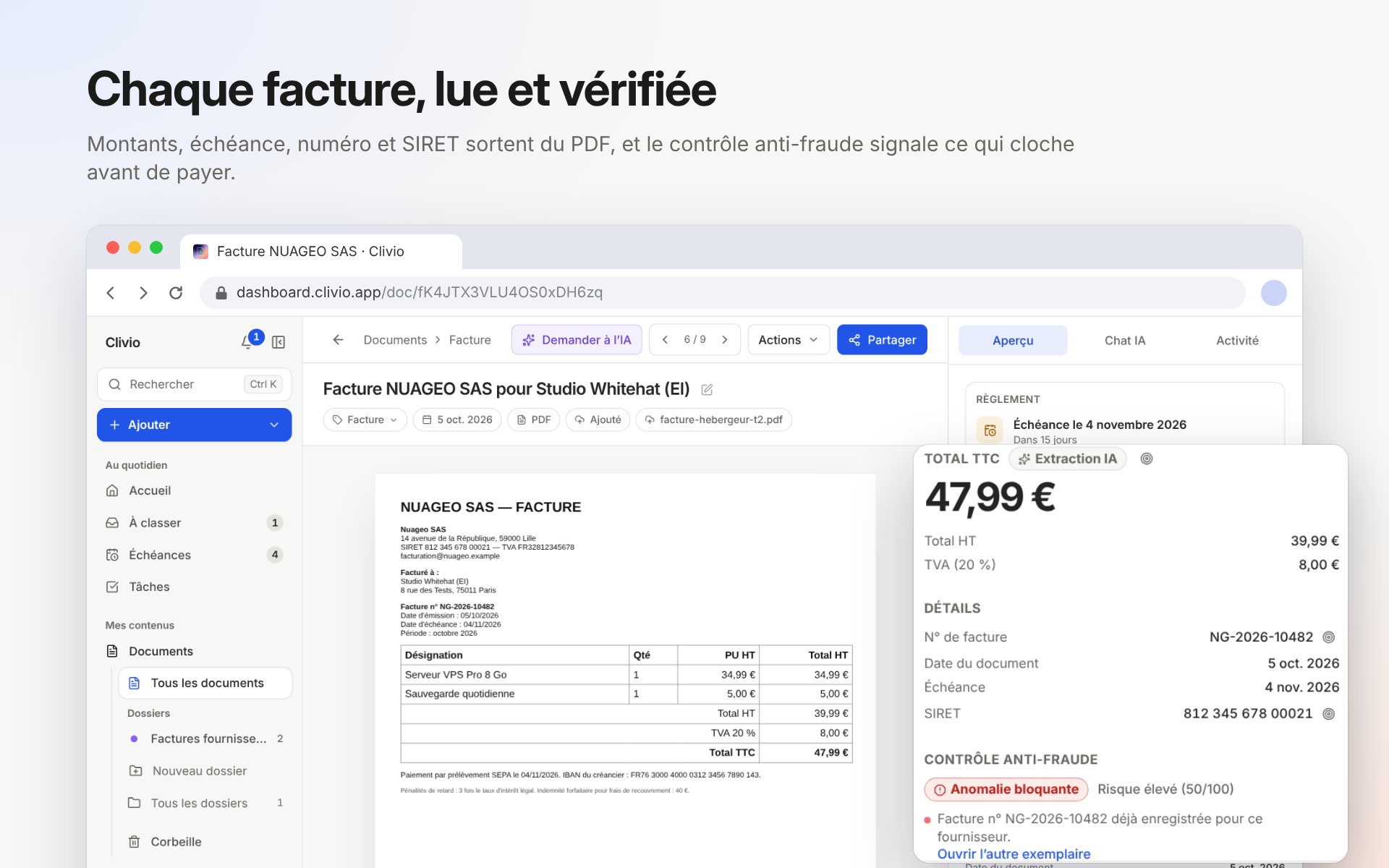
Task: Click Documents breadcrumb link
Action: click(x=395, y=340)
